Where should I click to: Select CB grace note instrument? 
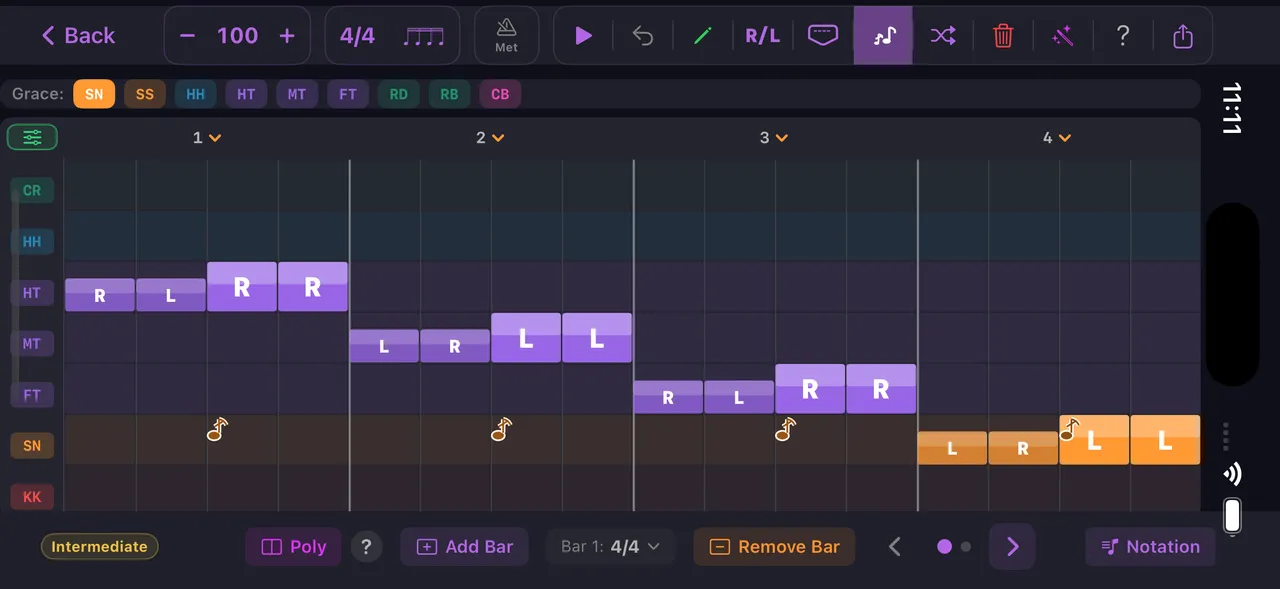point(500,94)
